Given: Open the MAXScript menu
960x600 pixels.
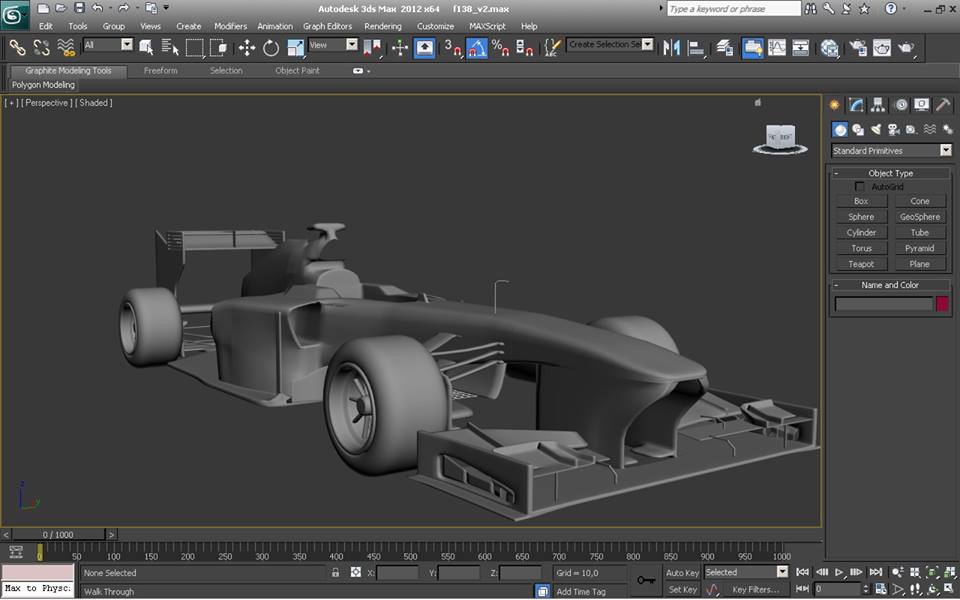Looking at the screenshot, I should 487,26.
